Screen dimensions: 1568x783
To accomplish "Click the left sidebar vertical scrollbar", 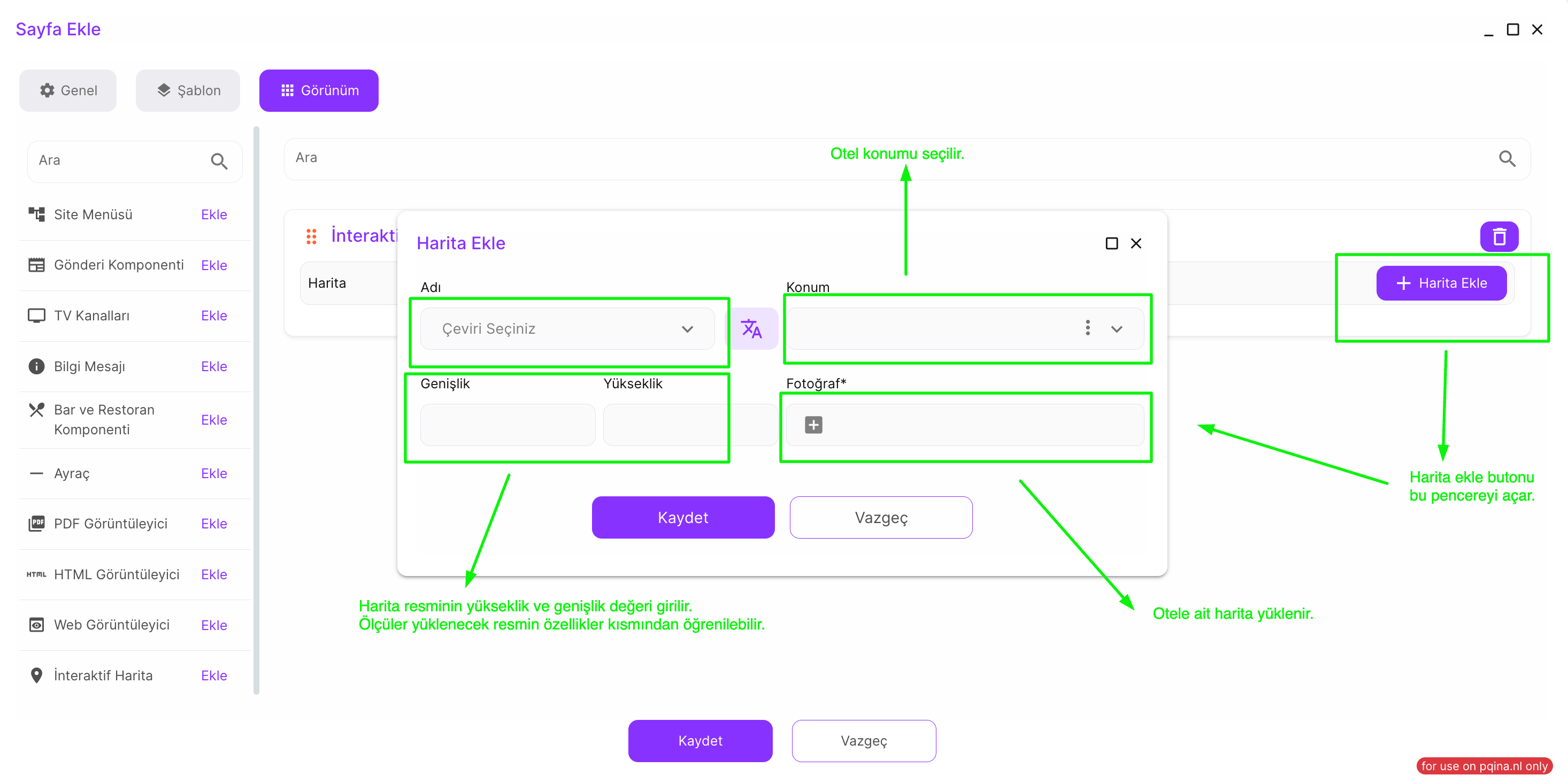I will (x=256, y=409).
